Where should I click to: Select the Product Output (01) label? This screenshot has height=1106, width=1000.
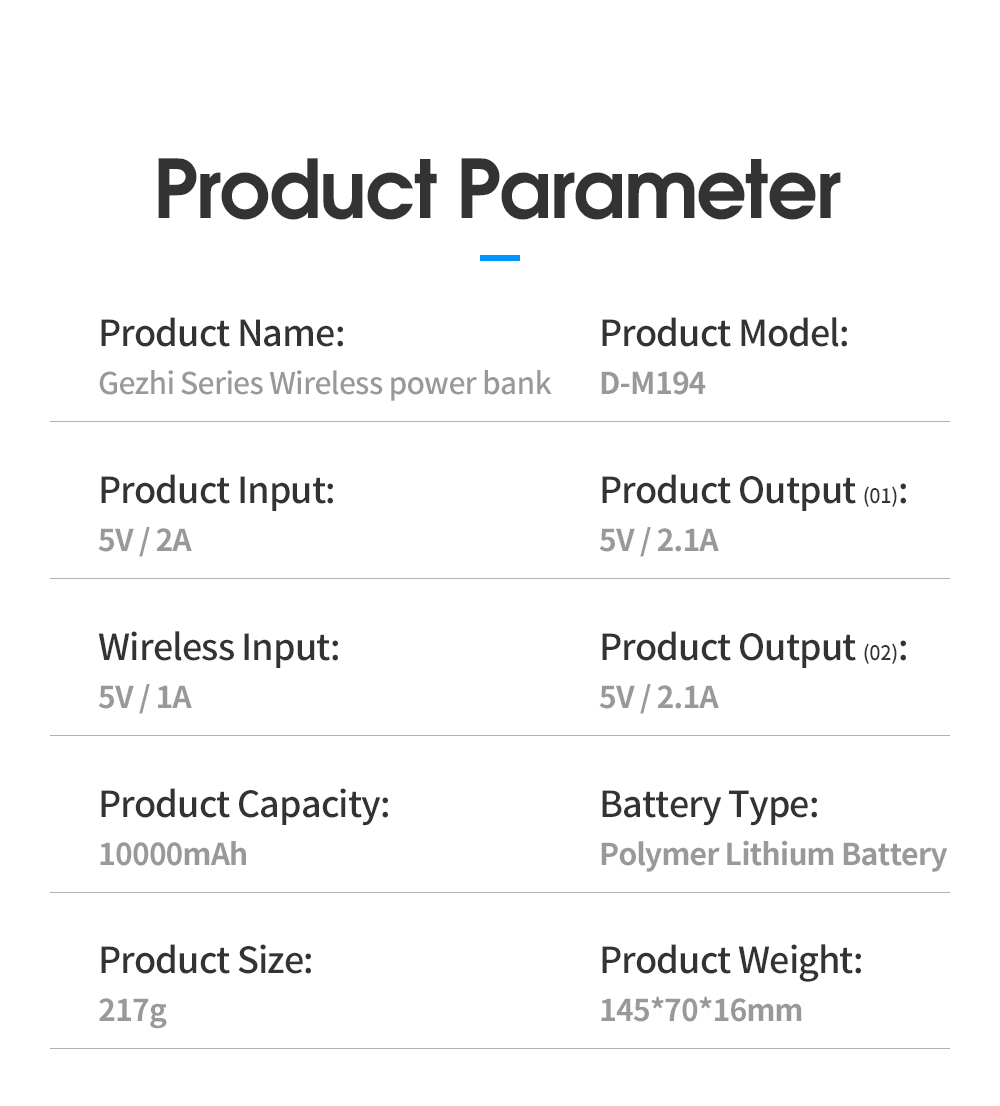[x=753, y=490]
